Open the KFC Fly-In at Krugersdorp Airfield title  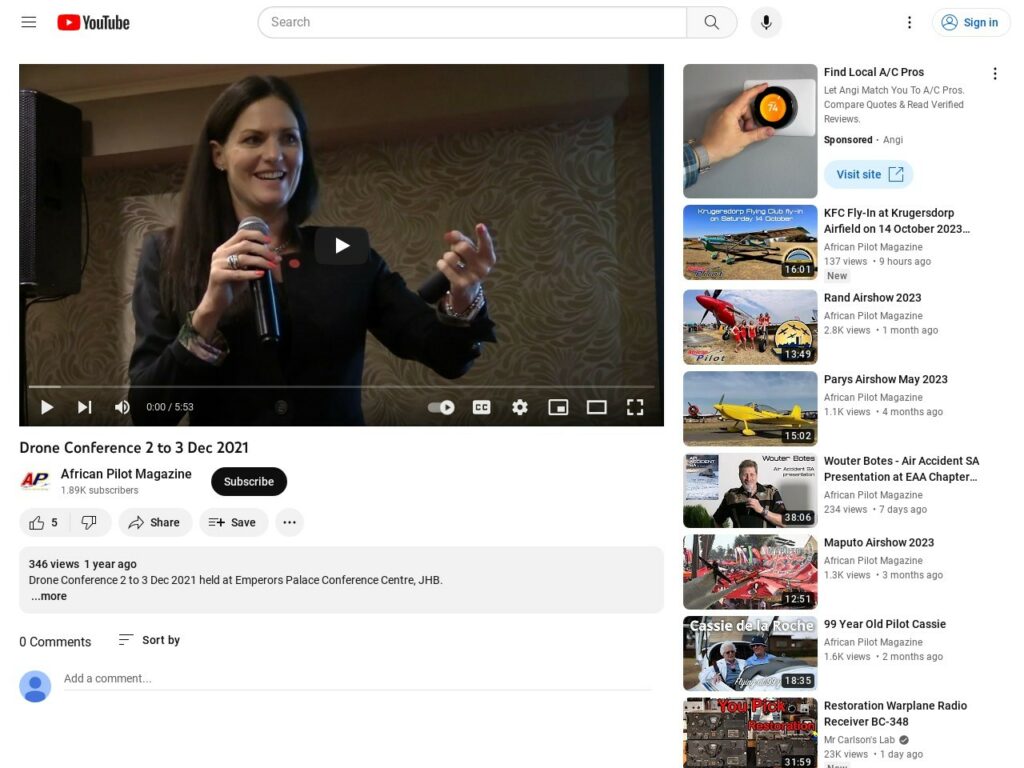coord(897,221)
